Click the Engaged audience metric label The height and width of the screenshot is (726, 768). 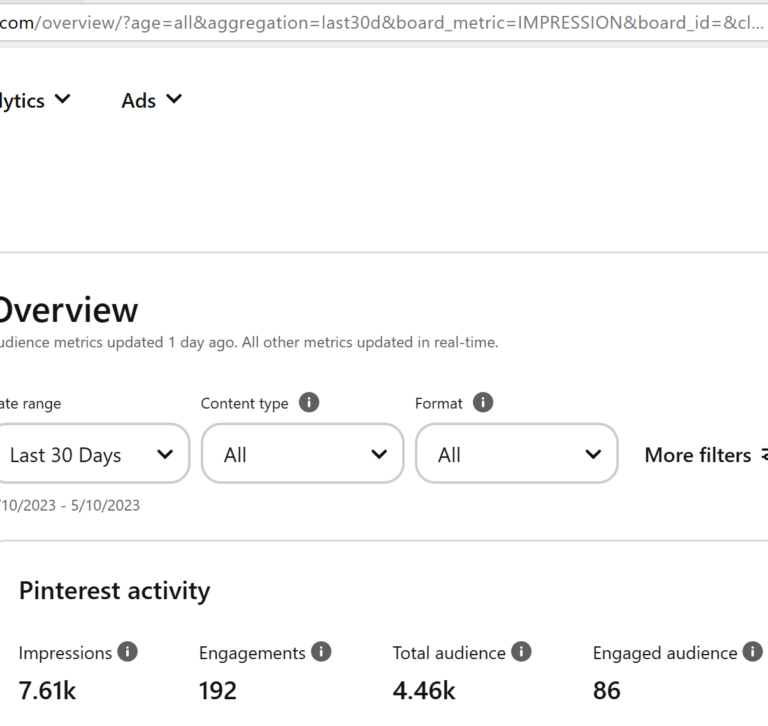665,653
